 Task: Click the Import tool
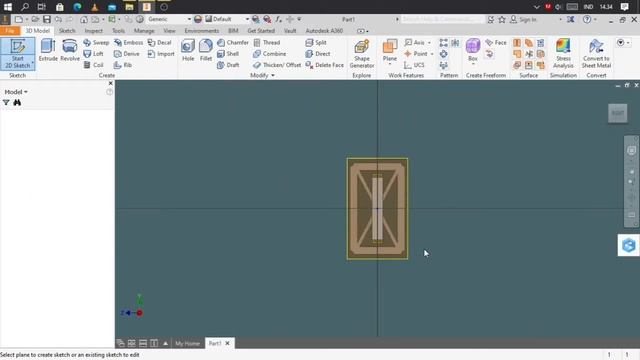point(161,54)
